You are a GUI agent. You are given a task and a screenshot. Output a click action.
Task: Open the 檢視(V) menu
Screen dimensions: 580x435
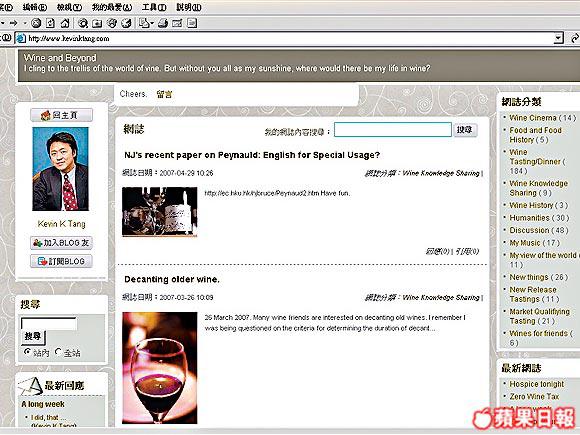click(69, 7)
